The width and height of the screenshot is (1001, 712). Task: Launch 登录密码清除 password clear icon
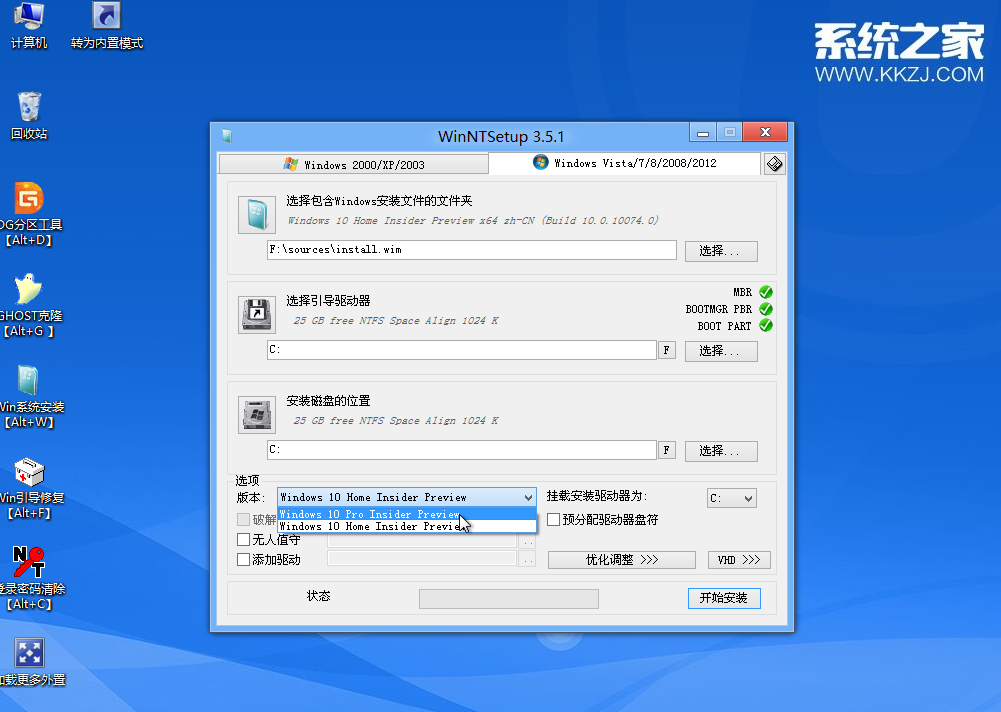click(x=29, y=579)
